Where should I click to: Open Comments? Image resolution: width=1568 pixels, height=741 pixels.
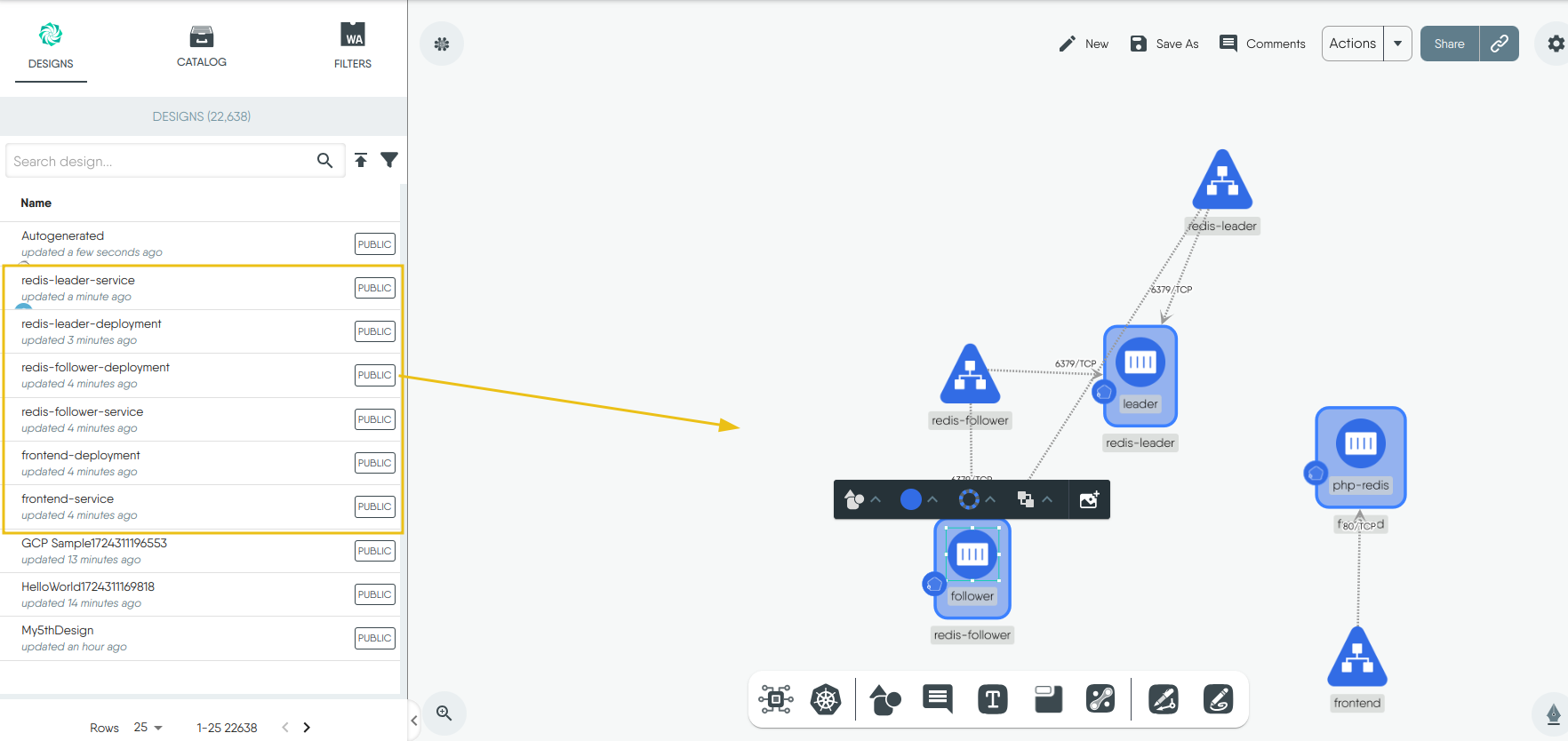tap(1262, 44)
